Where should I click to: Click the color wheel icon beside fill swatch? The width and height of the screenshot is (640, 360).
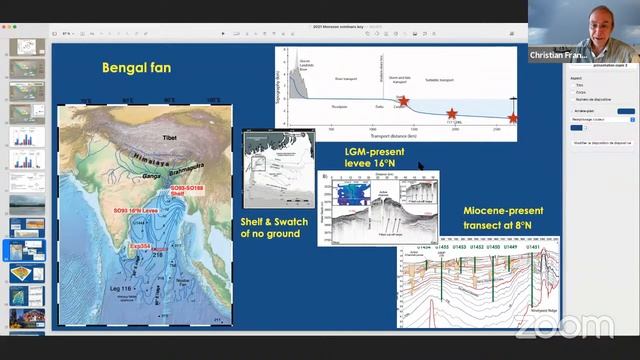coord(586,128)
